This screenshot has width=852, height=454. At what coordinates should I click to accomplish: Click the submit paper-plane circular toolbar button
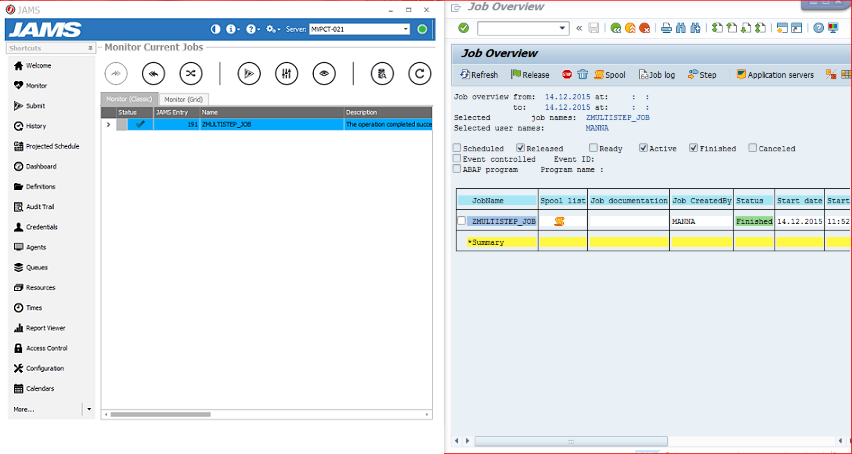click(249, 74)
